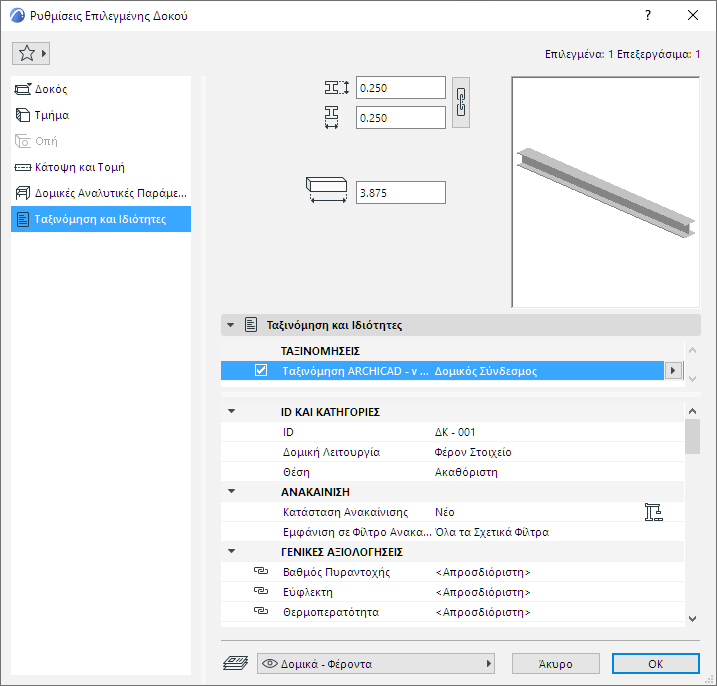Toggle the chain link proportion lock
This screenshot has width=717, height=686.
461,102
